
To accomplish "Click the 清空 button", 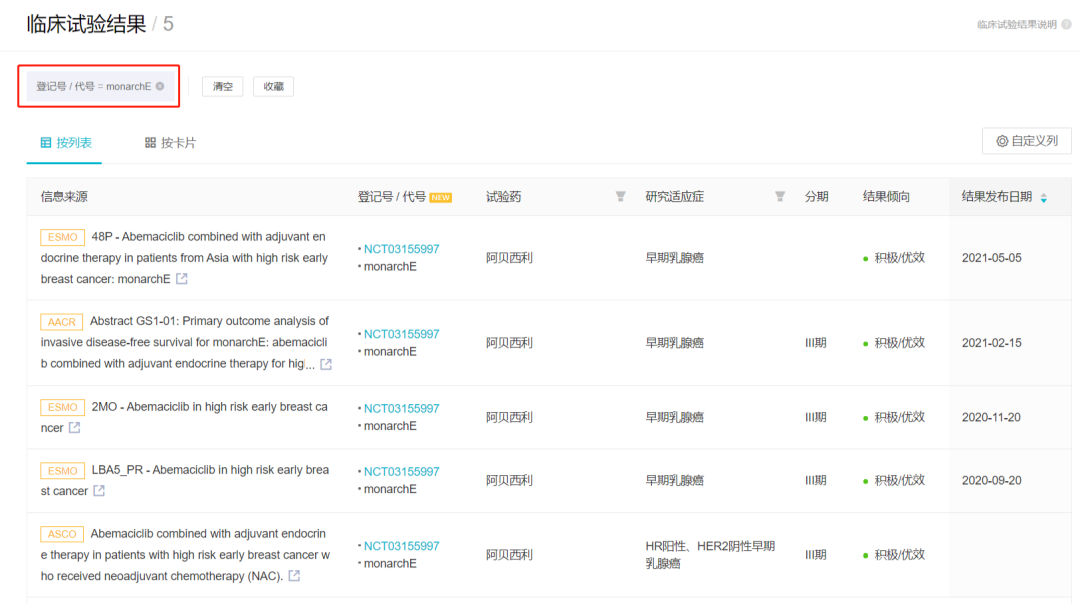I will click(222, 87).
